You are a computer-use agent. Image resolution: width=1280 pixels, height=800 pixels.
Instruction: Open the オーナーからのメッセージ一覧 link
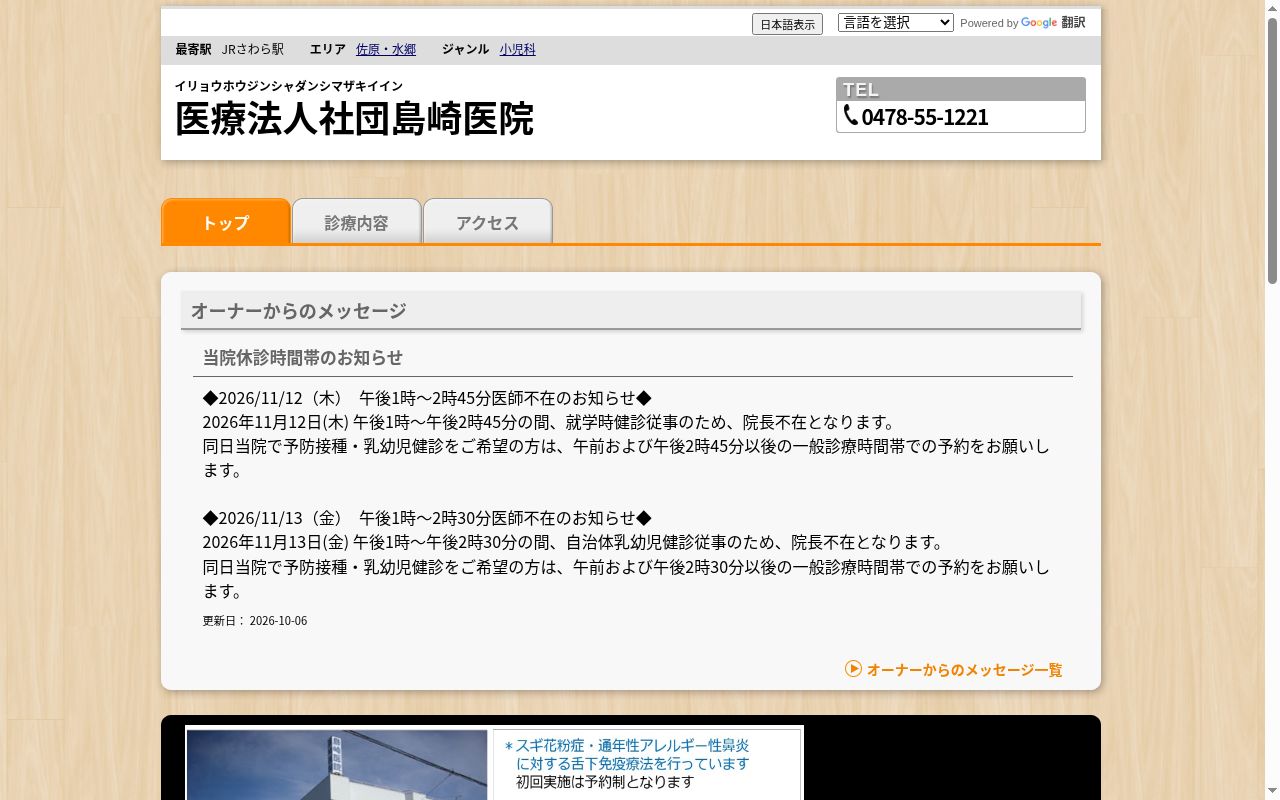pos(964,669)
